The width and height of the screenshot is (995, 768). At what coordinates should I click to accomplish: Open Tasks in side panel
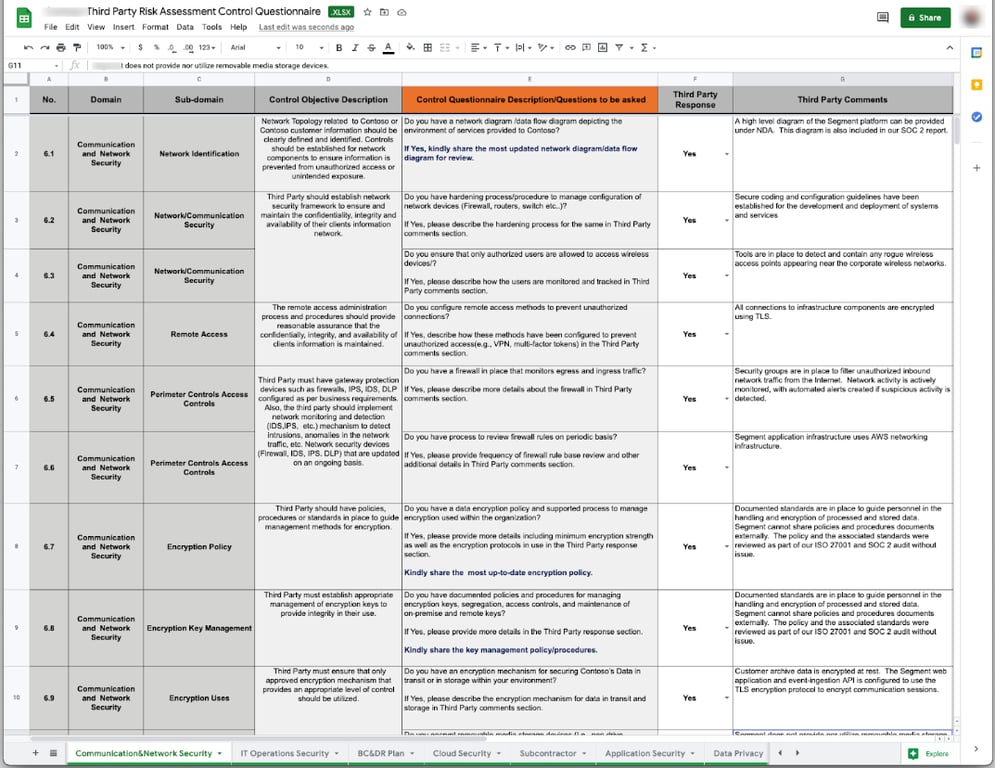977,117
